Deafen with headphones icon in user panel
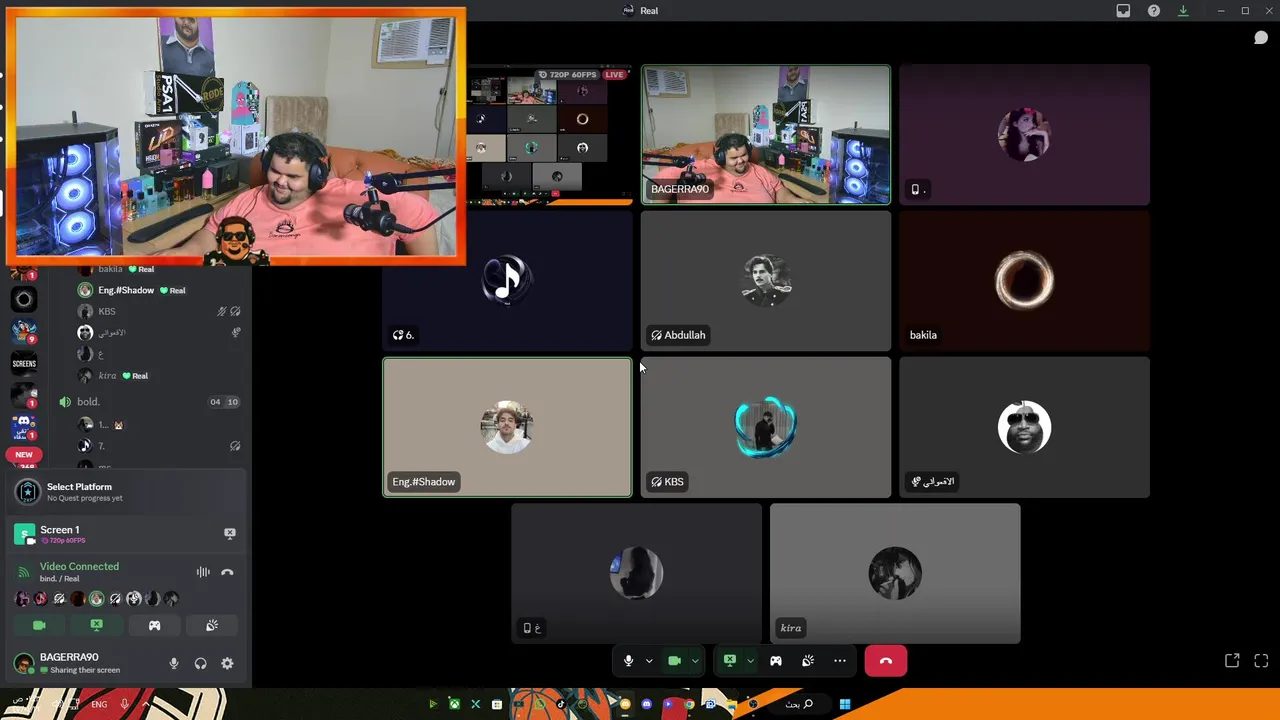The image size is (1280, 720). coord(201,663)
